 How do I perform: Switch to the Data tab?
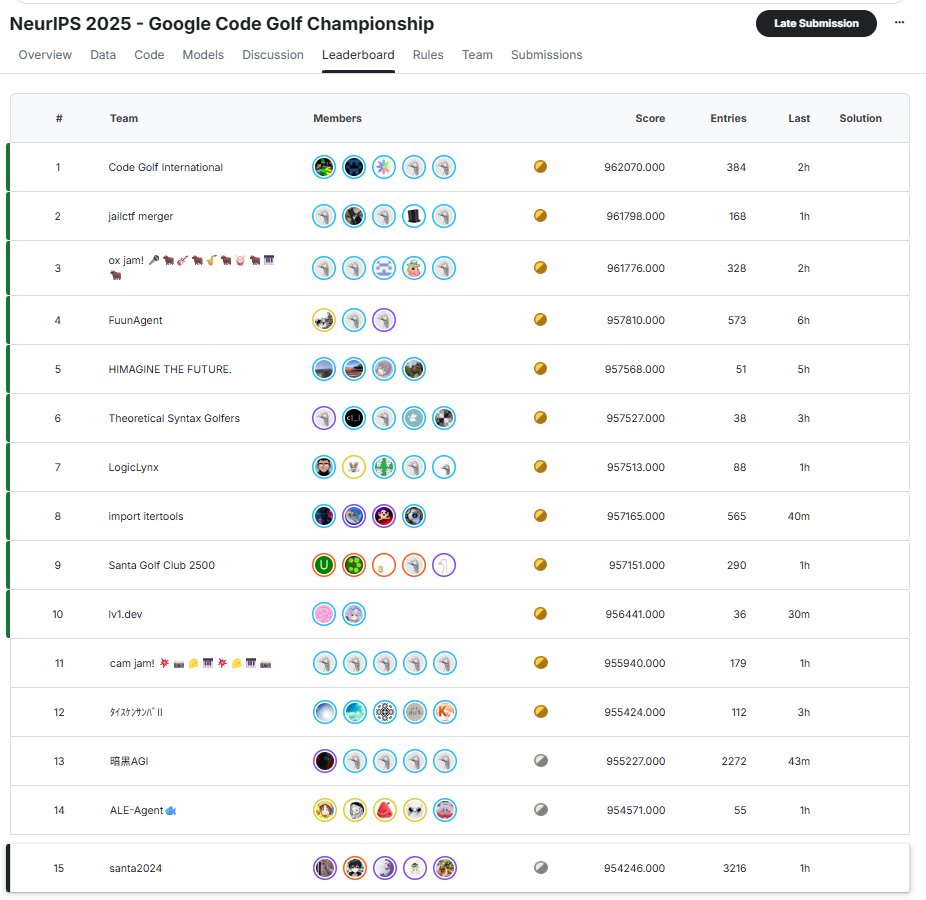[x=103, y=55]
